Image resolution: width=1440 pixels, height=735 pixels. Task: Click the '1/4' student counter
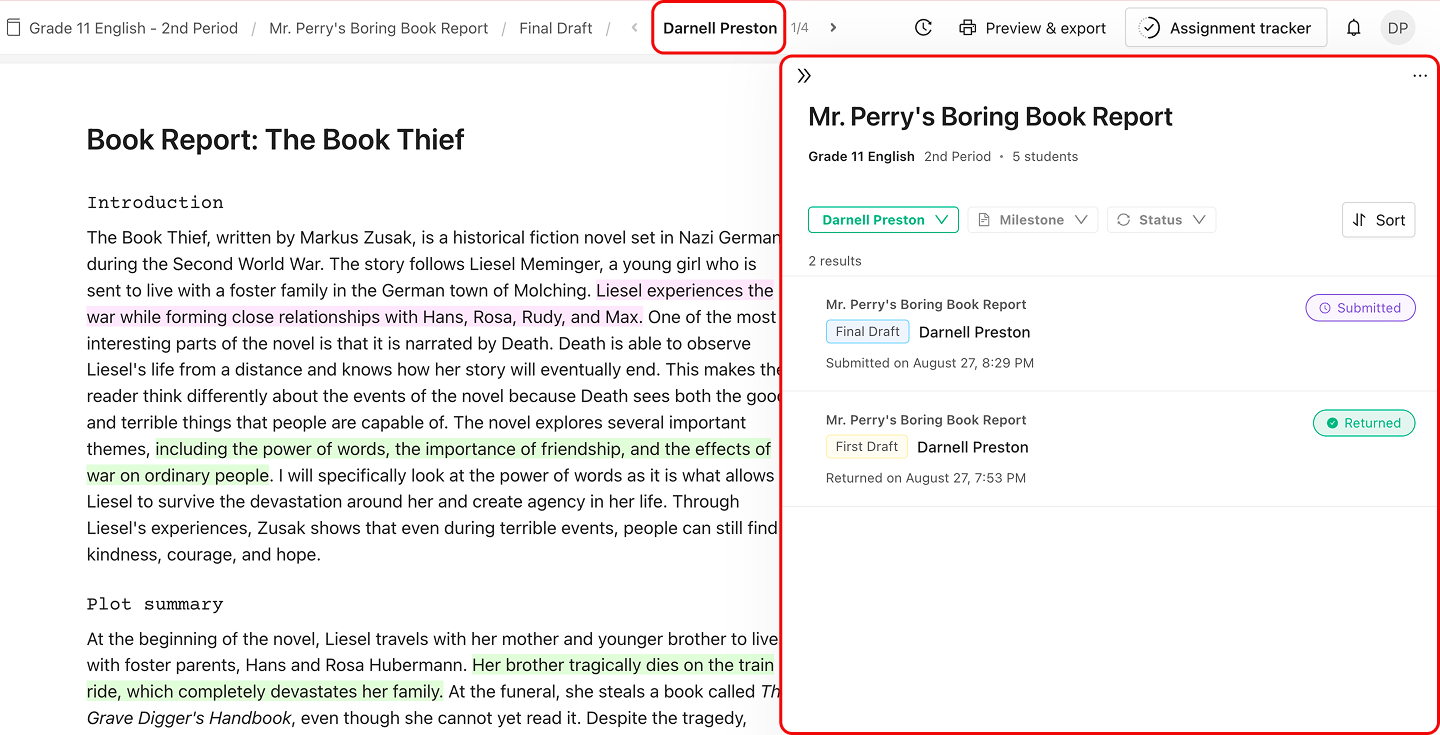coord(800,28)
